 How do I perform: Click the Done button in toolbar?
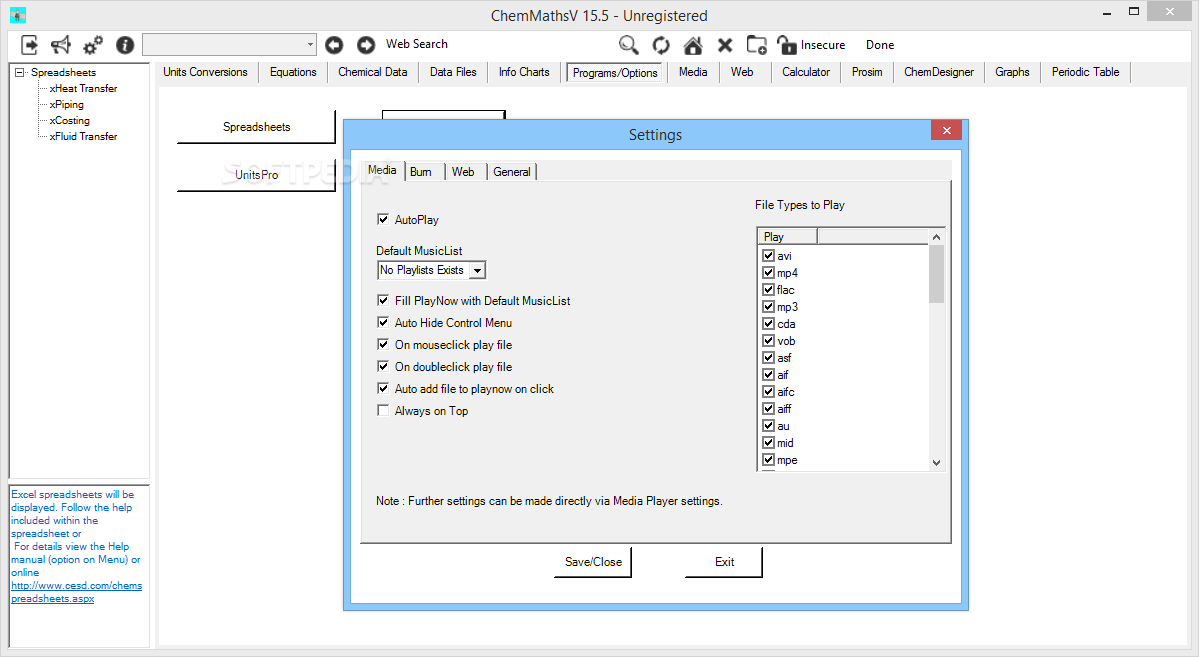[x=879, y=45]
